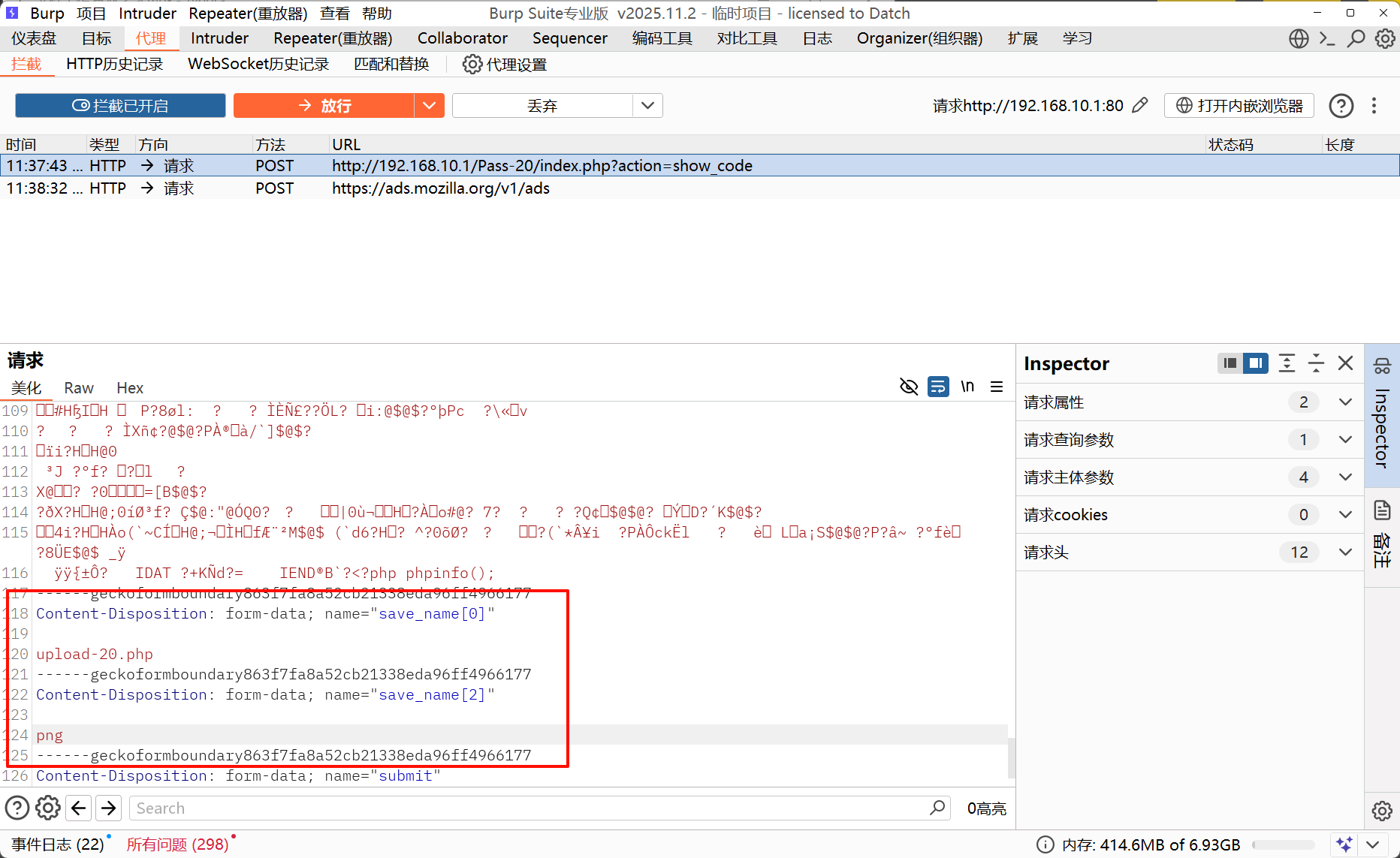The width and height of the screenshot is (1400, 858).
Task: Click the gear icon of 代理设置
Action: [472, 65]
